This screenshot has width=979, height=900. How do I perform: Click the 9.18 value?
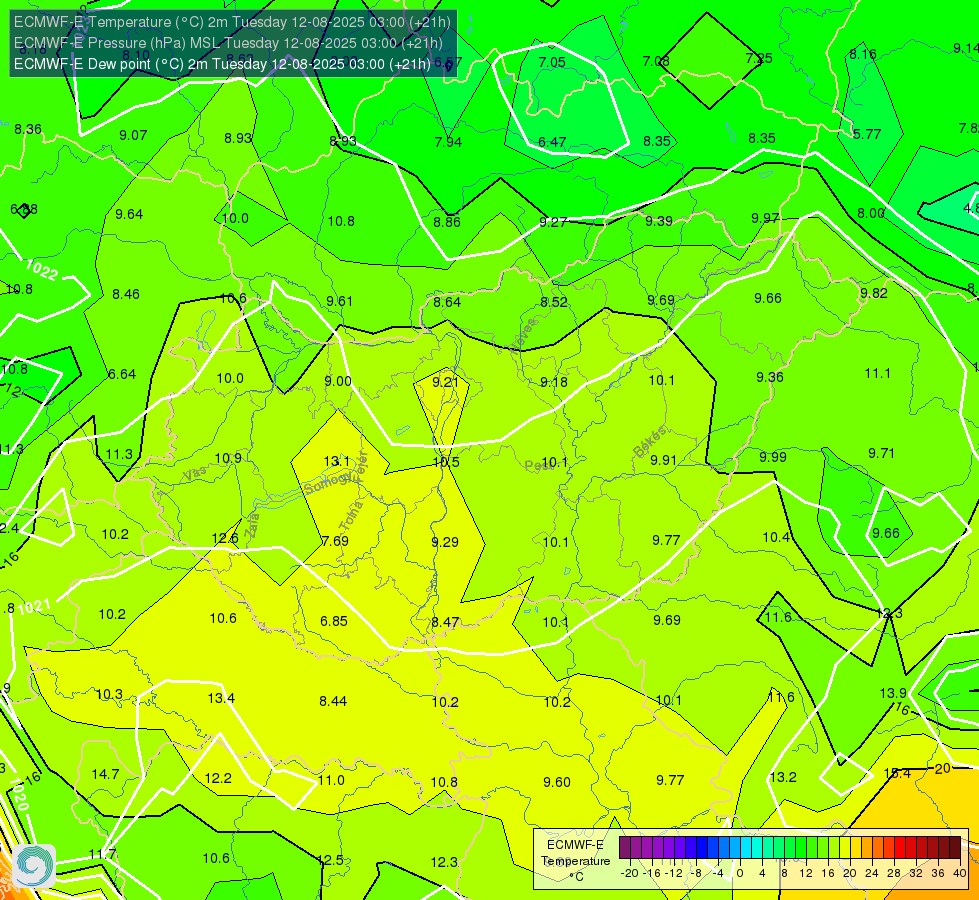pyautogui.click(x=554, y=382)
